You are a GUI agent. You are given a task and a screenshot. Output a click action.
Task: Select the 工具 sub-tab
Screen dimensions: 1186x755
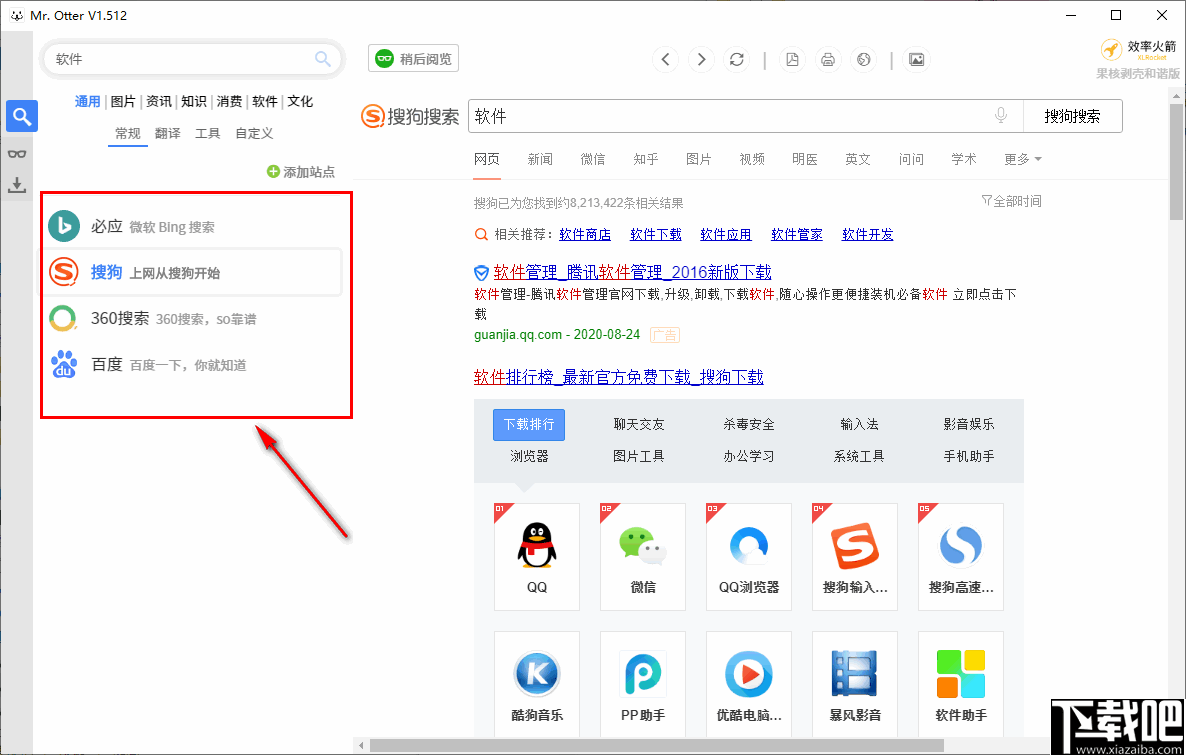tap(207, 133)
